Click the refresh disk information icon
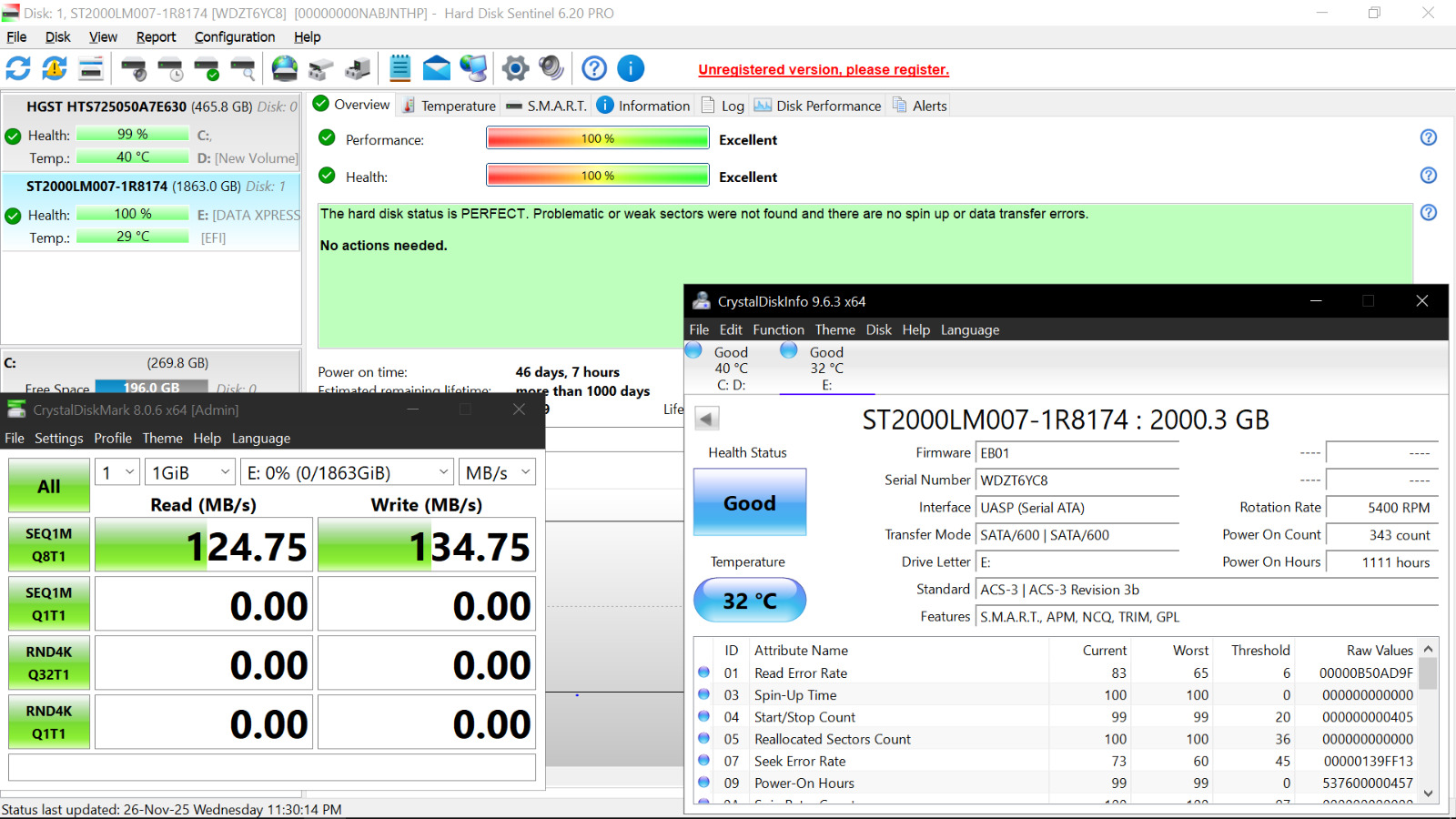This screenshot has height=819, width=1456. [18, 68]
